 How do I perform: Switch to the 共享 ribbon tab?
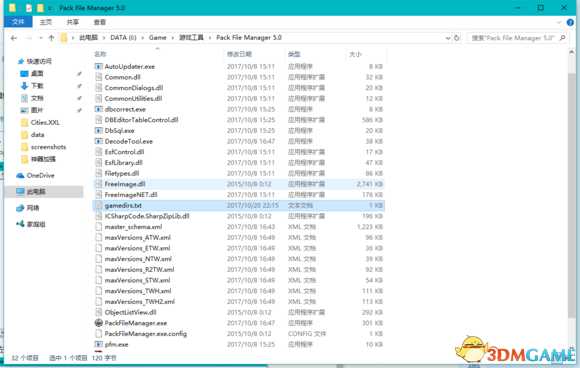click(72, 22)
